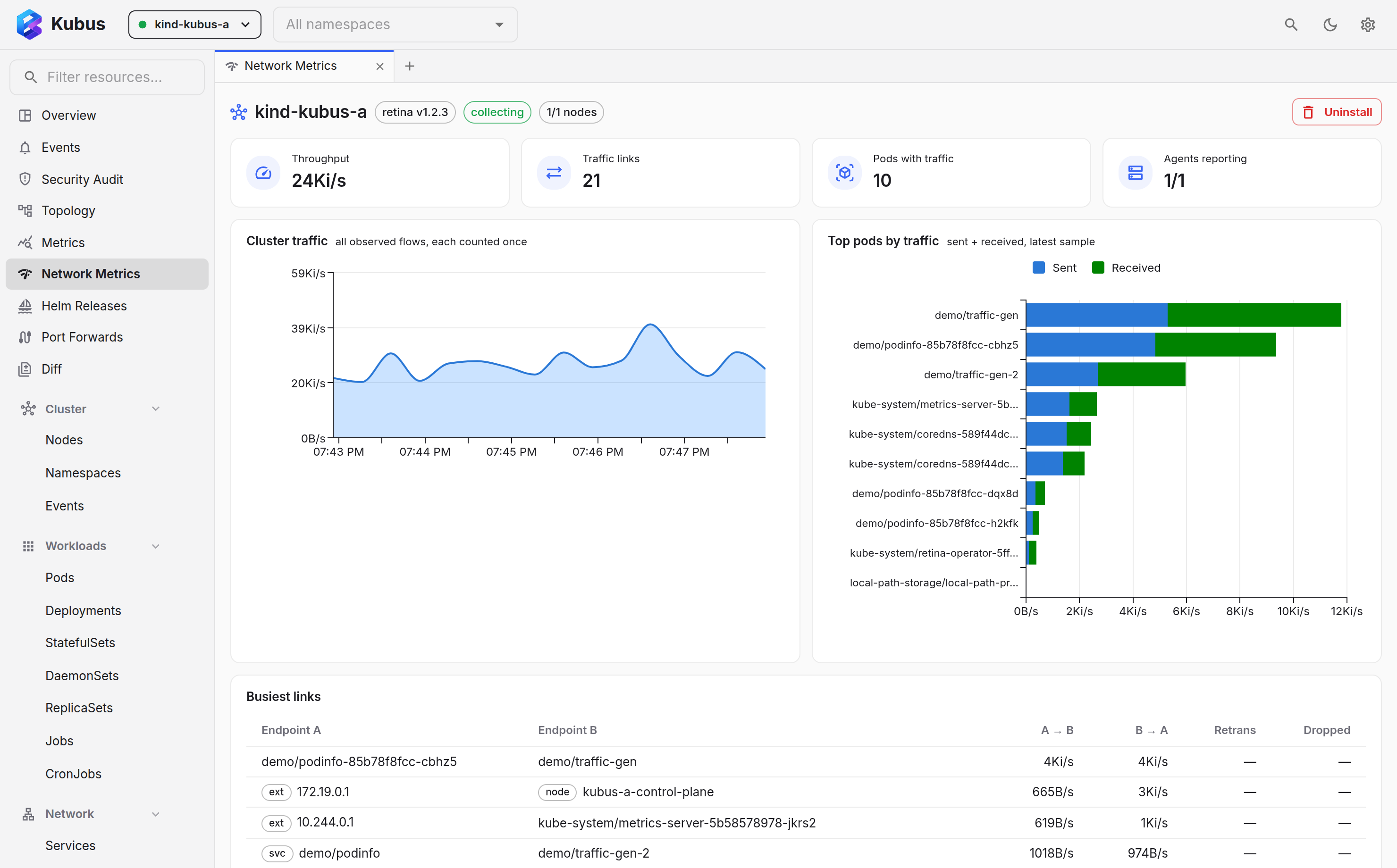
Task: Click the Overview icon in the sidebar
Action: click(x=25, y=116)
